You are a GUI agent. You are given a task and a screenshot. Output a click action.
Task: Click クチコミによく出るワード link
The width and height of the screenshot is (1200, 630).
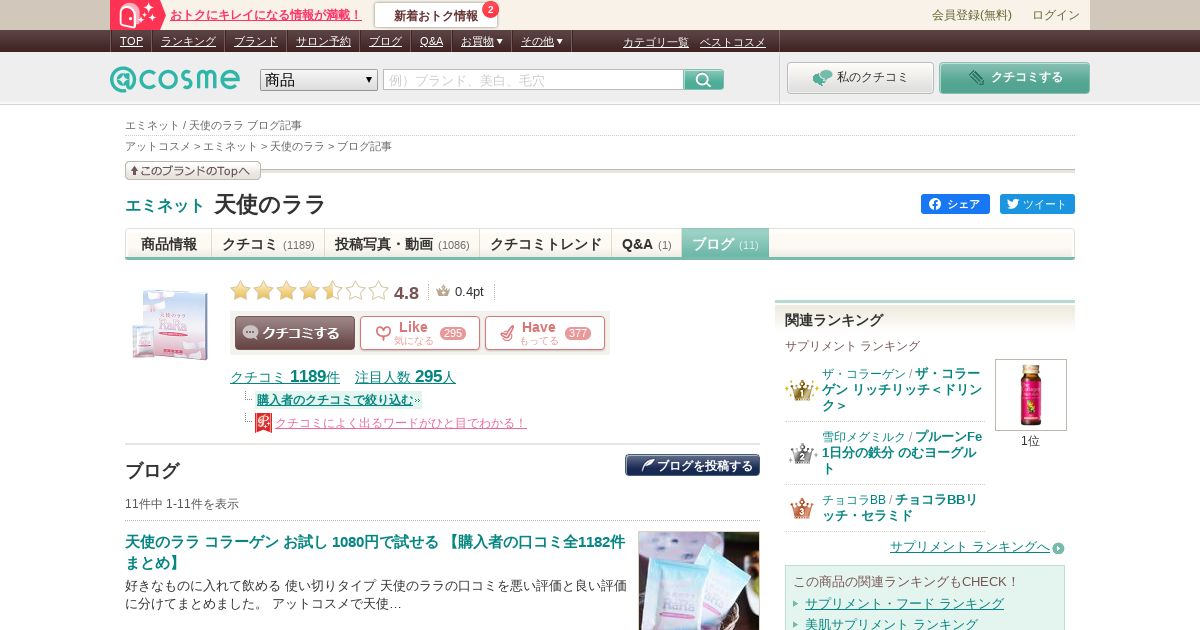[400, 423]
